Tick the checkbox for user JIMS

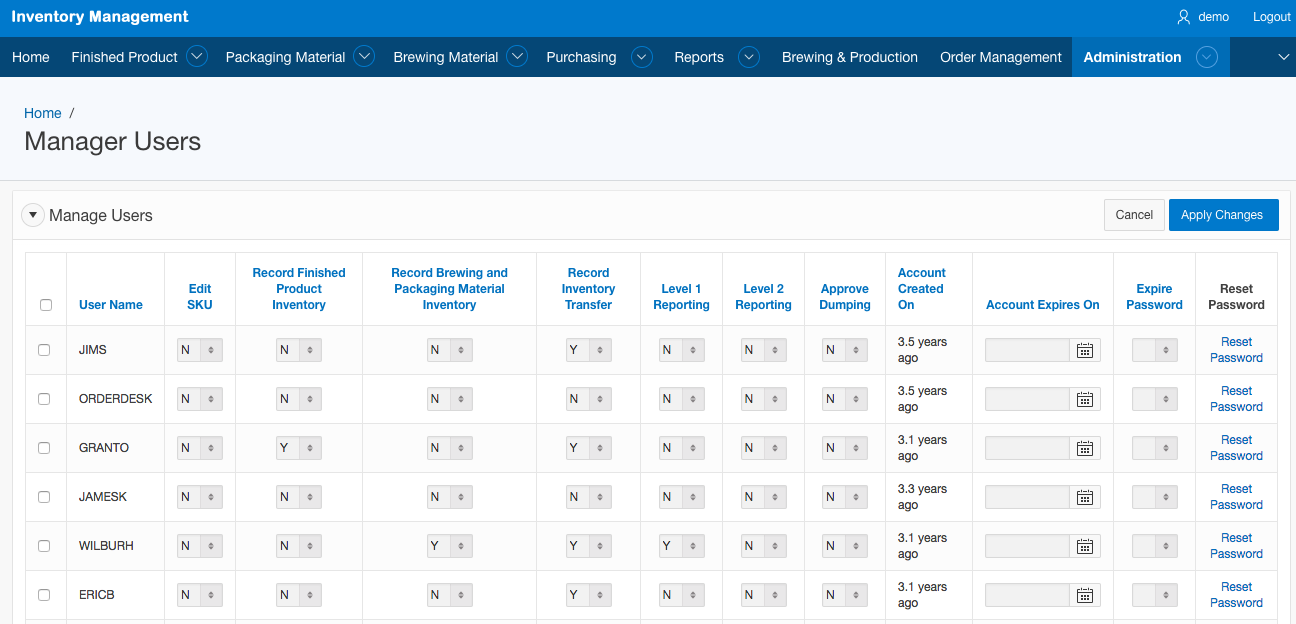(44, 350)
